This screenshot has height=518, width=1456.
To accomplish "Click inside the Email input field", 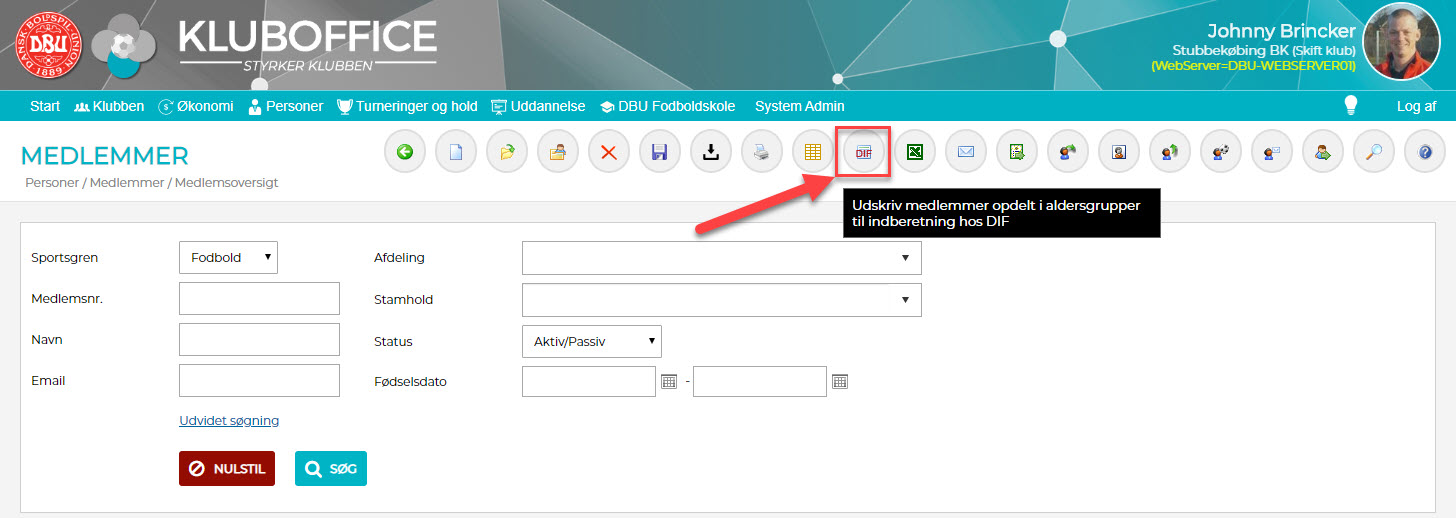I will (x=260, y=380).
